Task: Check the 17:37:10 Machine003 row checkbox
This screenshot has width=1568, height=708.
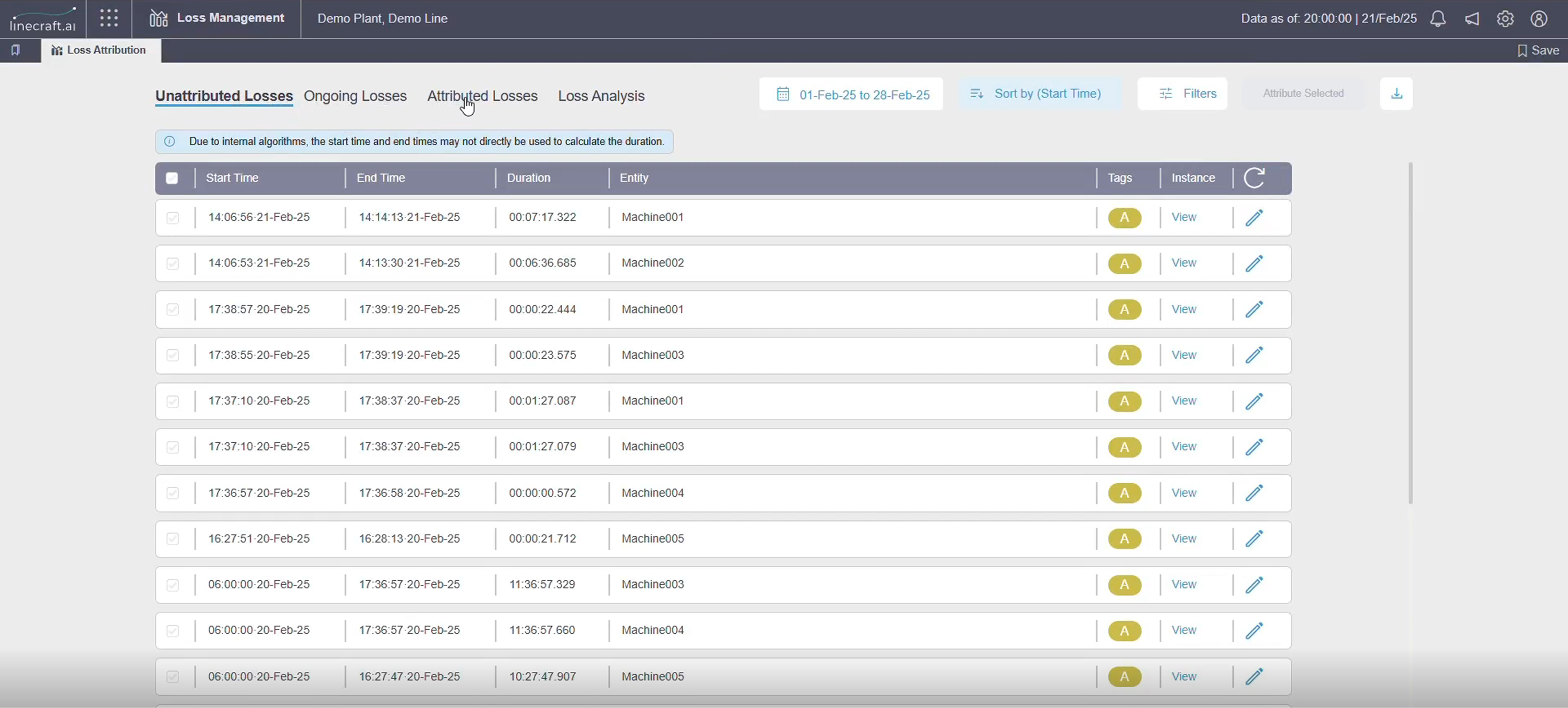Action: [173, 447]
